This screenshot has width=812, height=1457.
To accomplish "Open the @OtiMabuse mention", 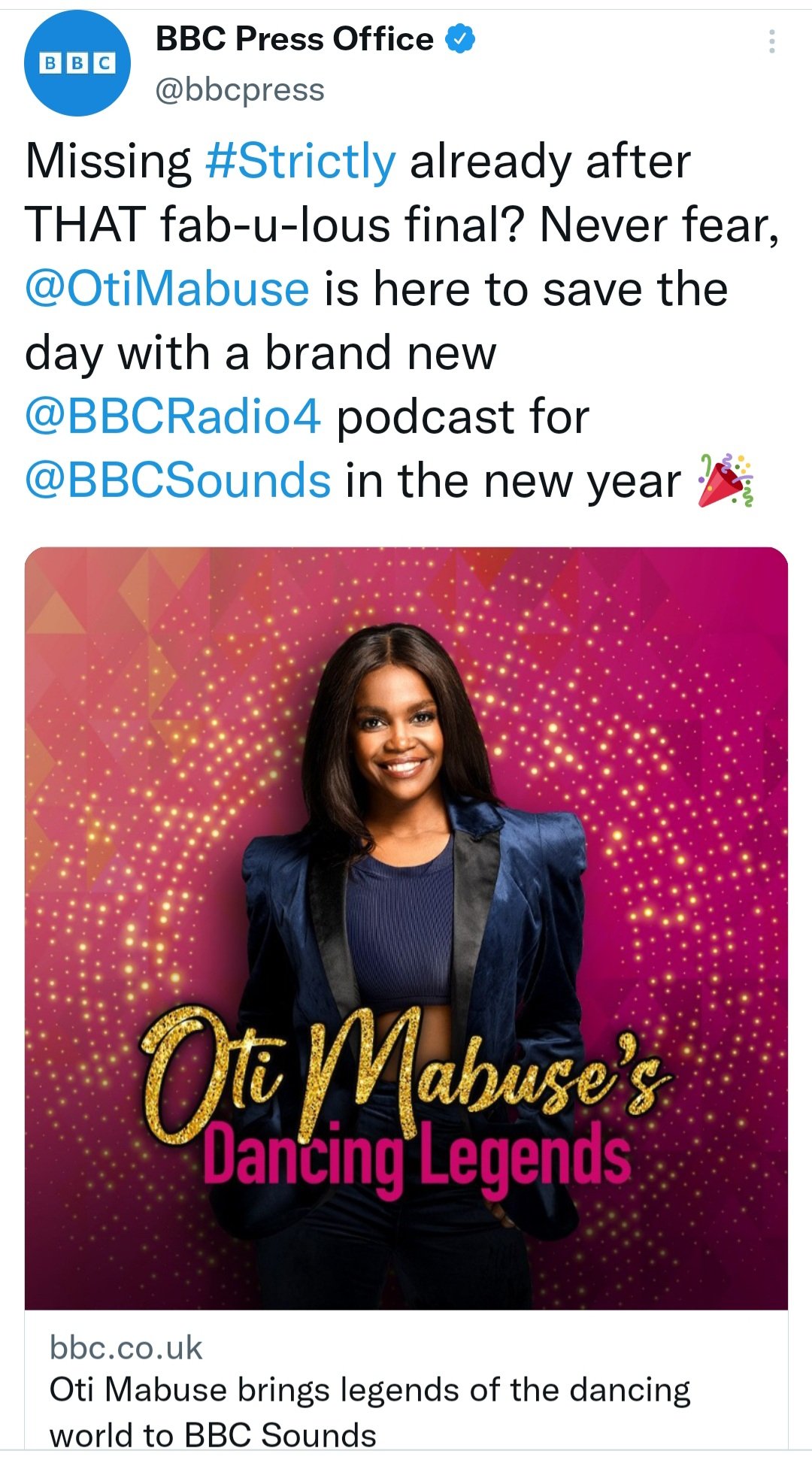I will coord(167,289).
